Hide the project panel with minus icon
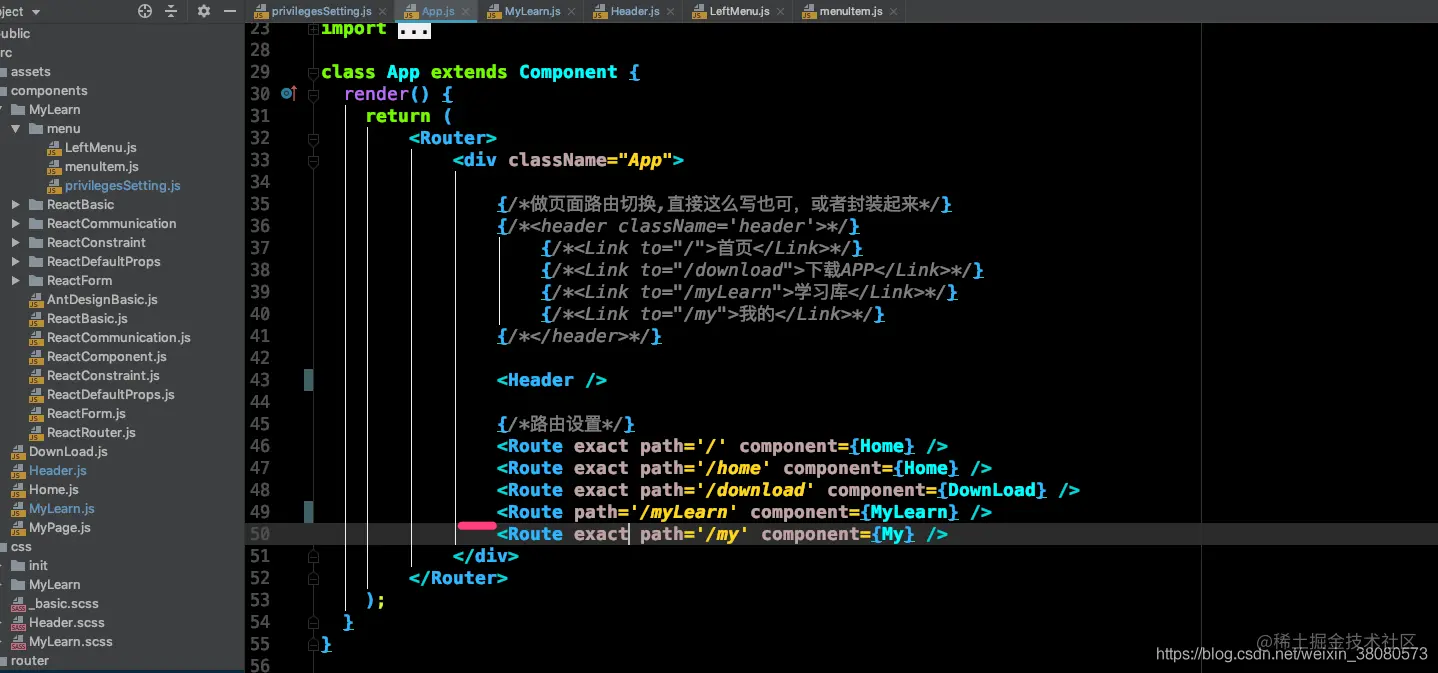 pos(230,11)
